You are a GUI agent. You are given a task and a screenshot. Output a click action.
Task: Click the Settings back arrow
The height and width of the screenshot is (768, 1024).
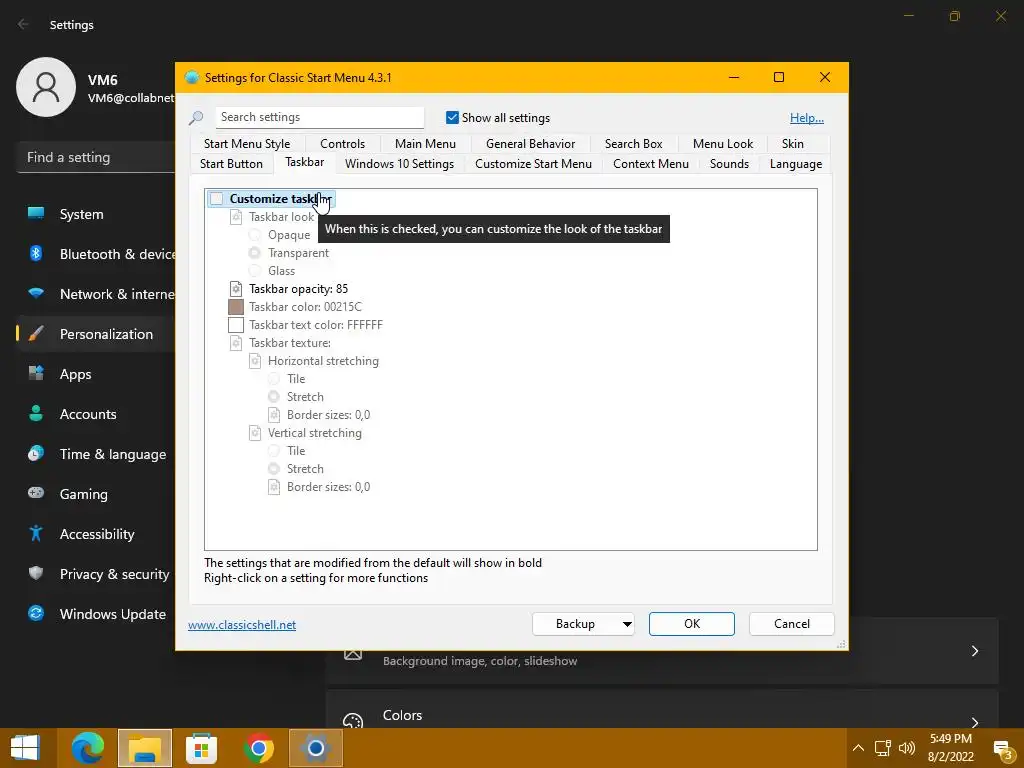pyautogui.click(x=23, y=24)
